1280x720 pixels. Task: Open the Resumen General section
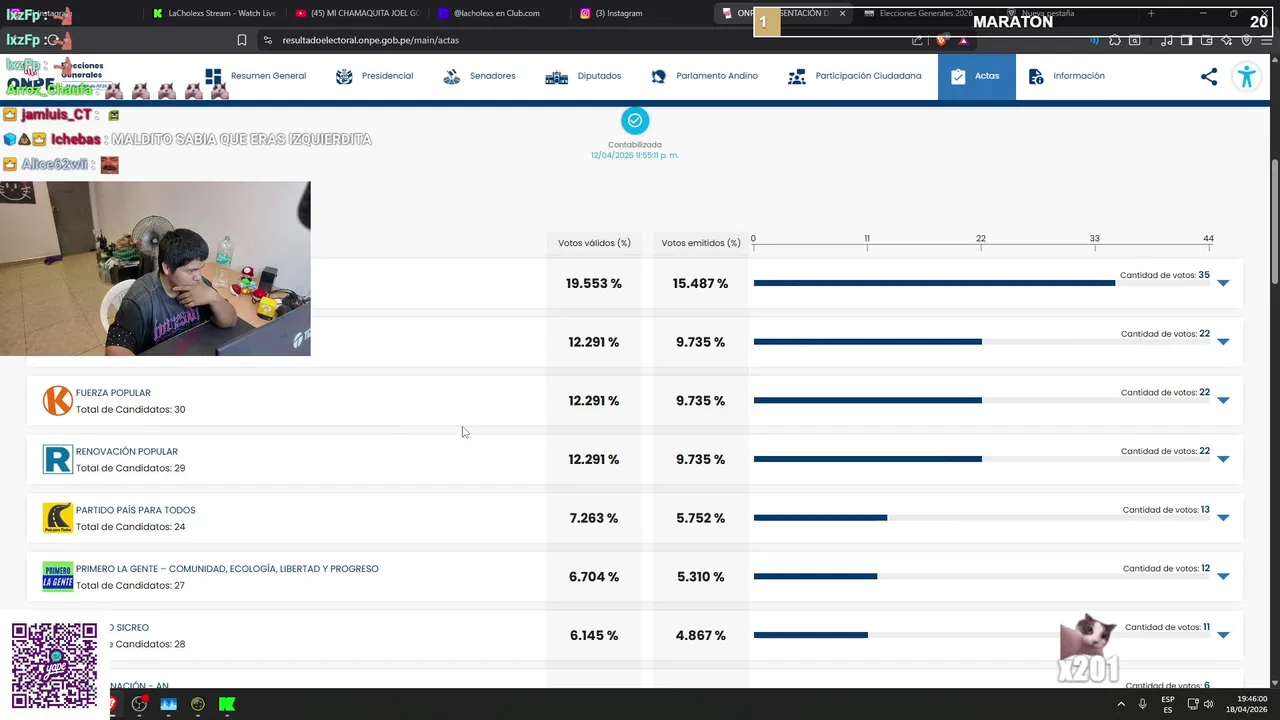(x=256, y=76)
